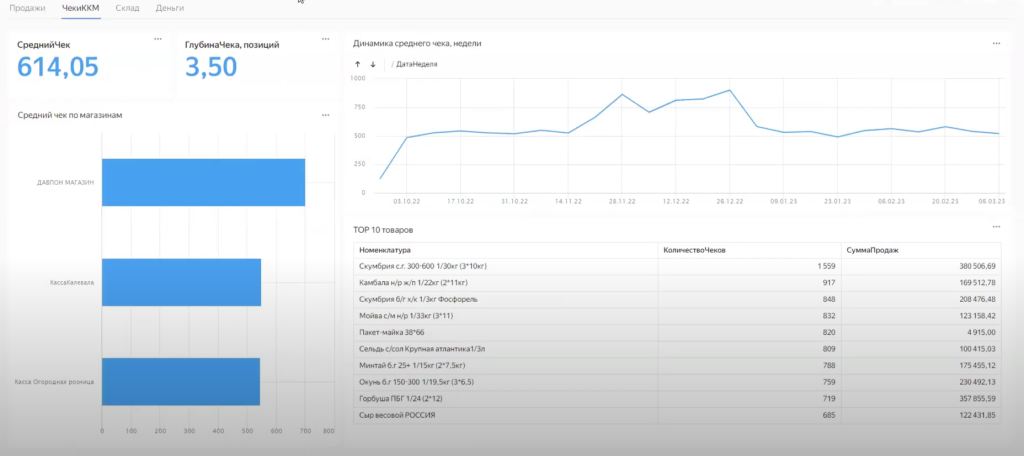Viewport: 1024px width, 456px height.
Task: Select the Касса Огородная bottom bar
Action: [x=181, y=381]
